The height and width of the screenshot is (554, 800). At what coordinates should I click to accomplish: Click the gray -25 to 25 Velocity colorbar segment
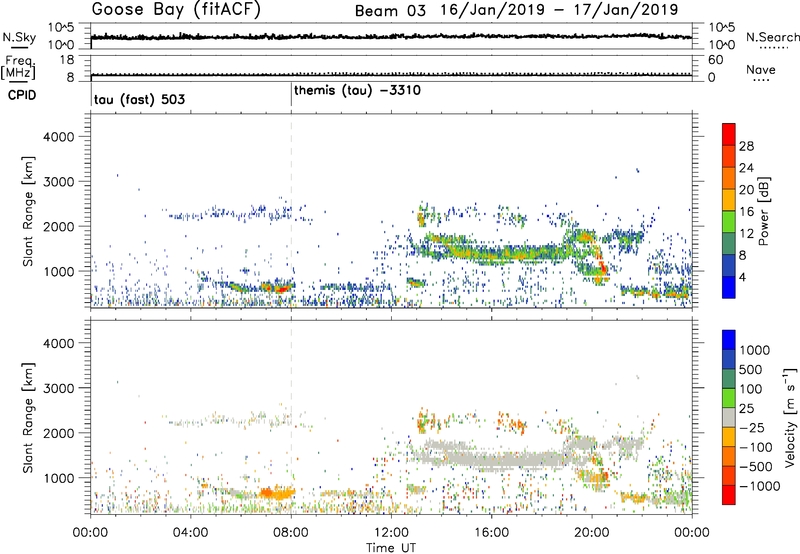(729, 417)
